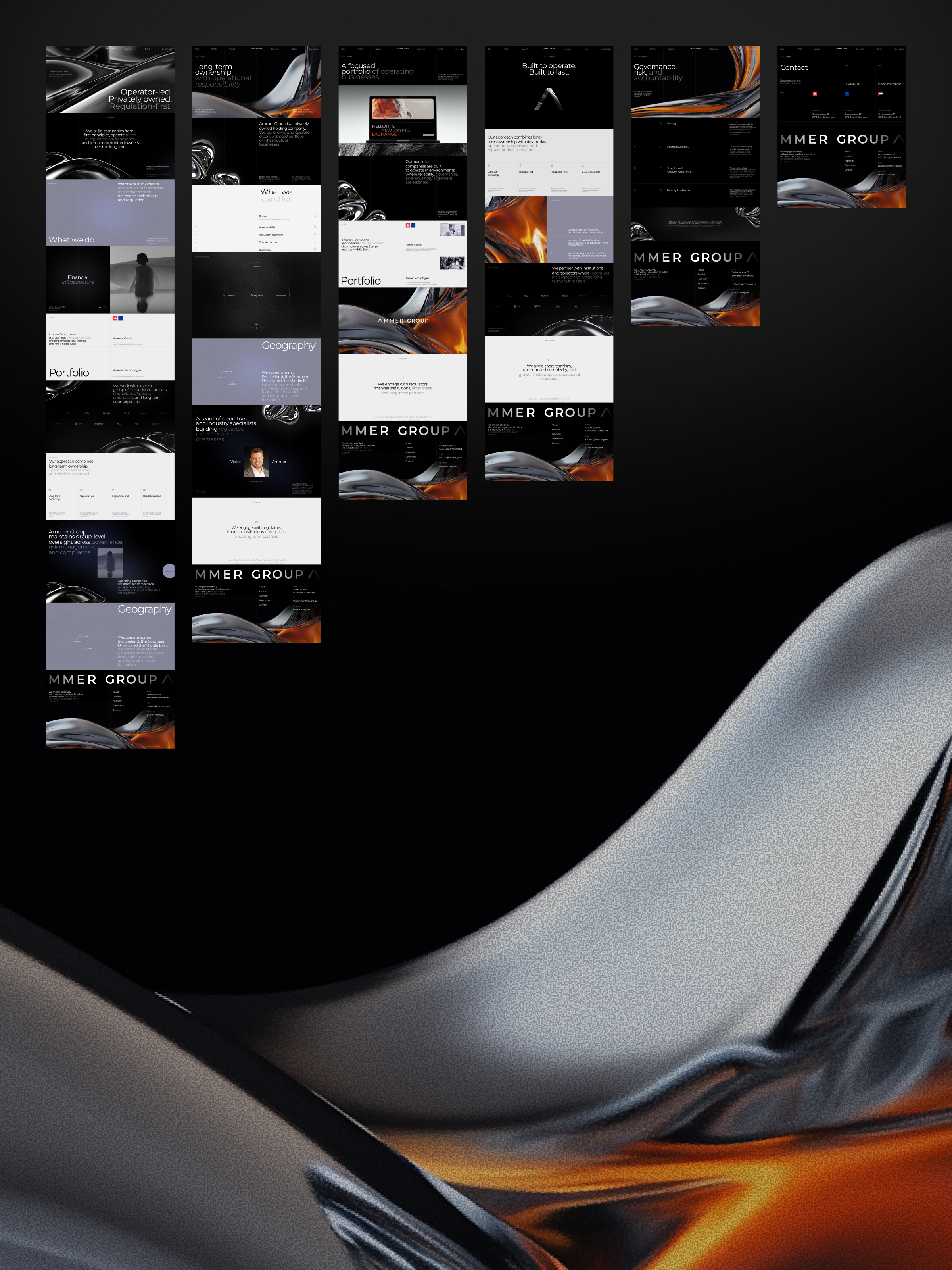952x1270 pixels.
Task: Click 'Group level' center of the circles diagram
Action: click(x=257, y=295)
